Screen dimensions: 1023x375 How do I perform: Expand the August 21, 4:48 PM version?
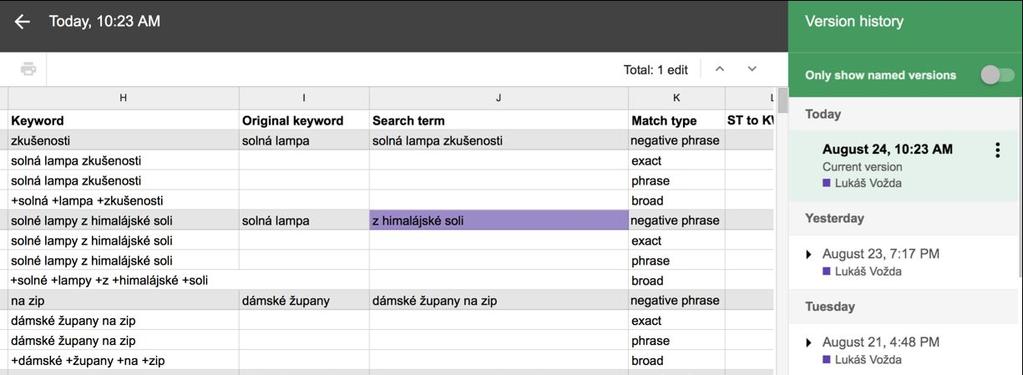810,342
